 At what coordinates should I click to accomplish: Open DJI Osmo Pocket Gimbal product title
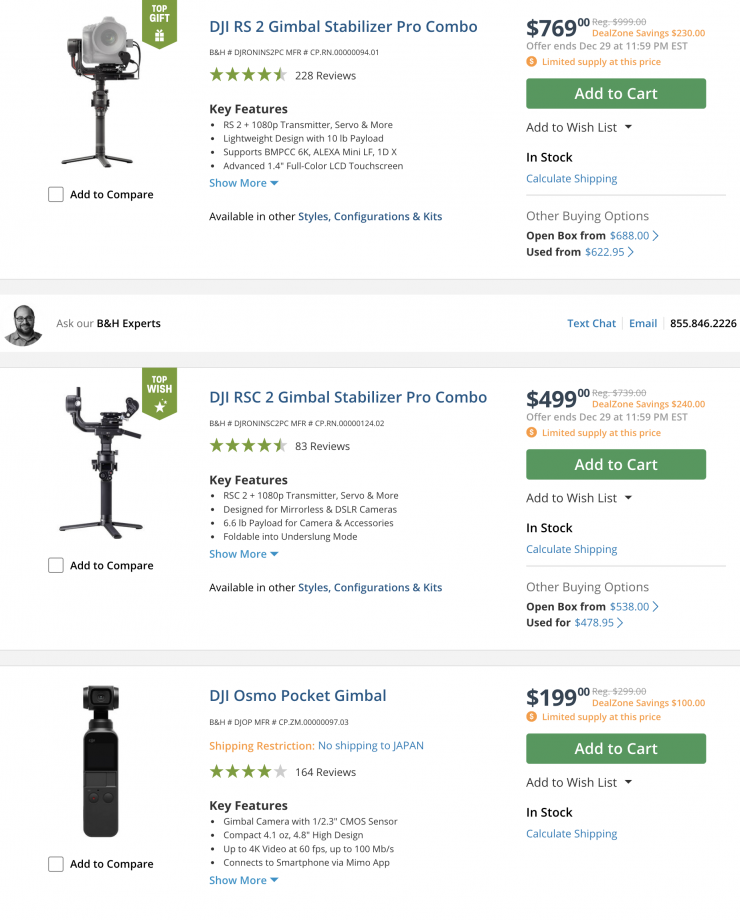[297, 696]
